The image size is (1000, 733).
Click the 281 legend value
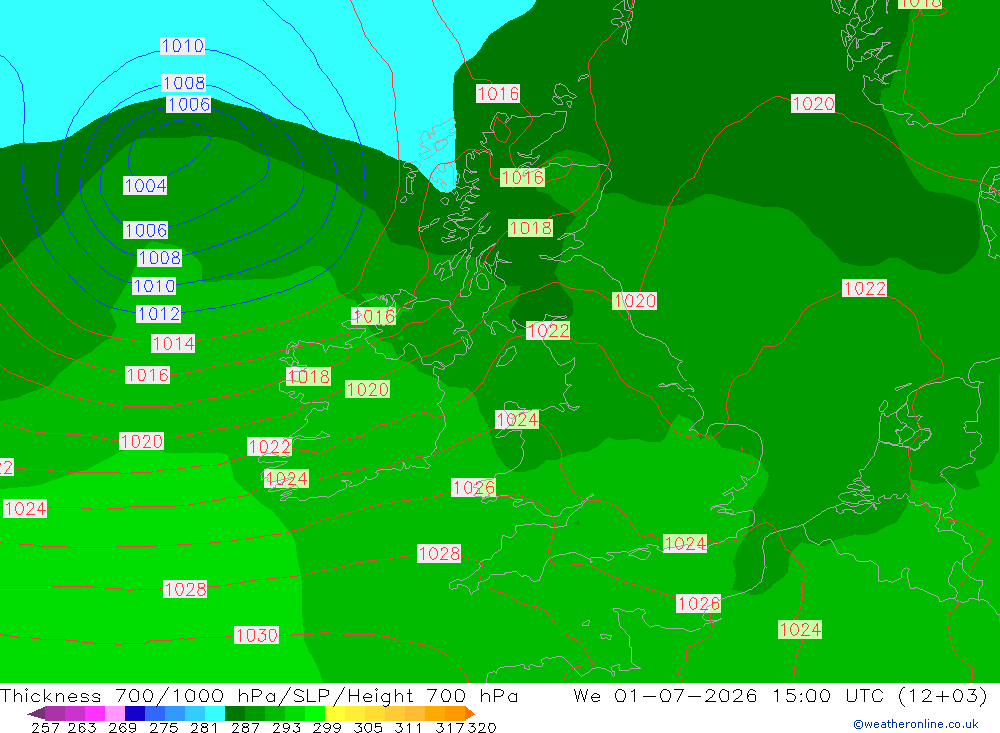(204, 727)
